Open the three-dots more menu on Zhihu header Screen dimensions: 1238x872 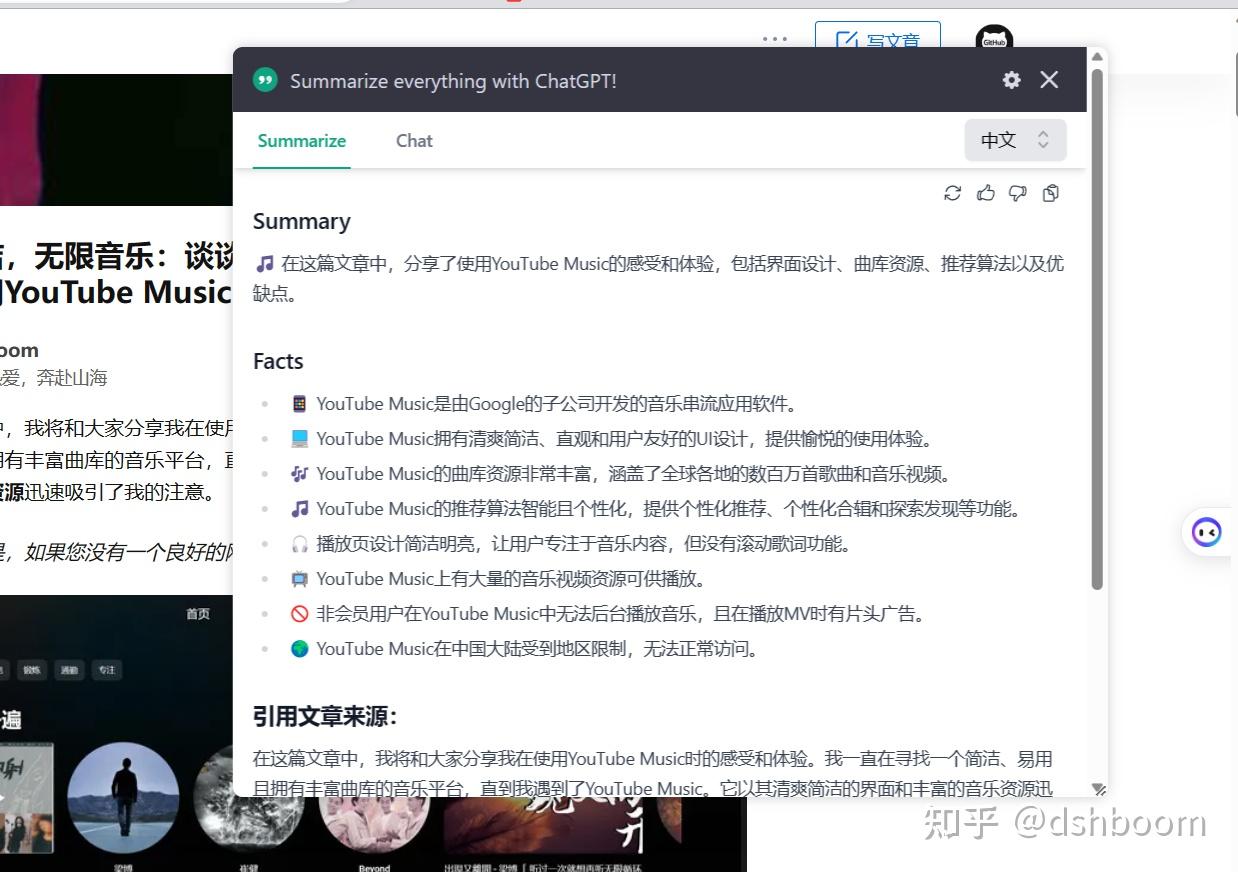(775, 39)
